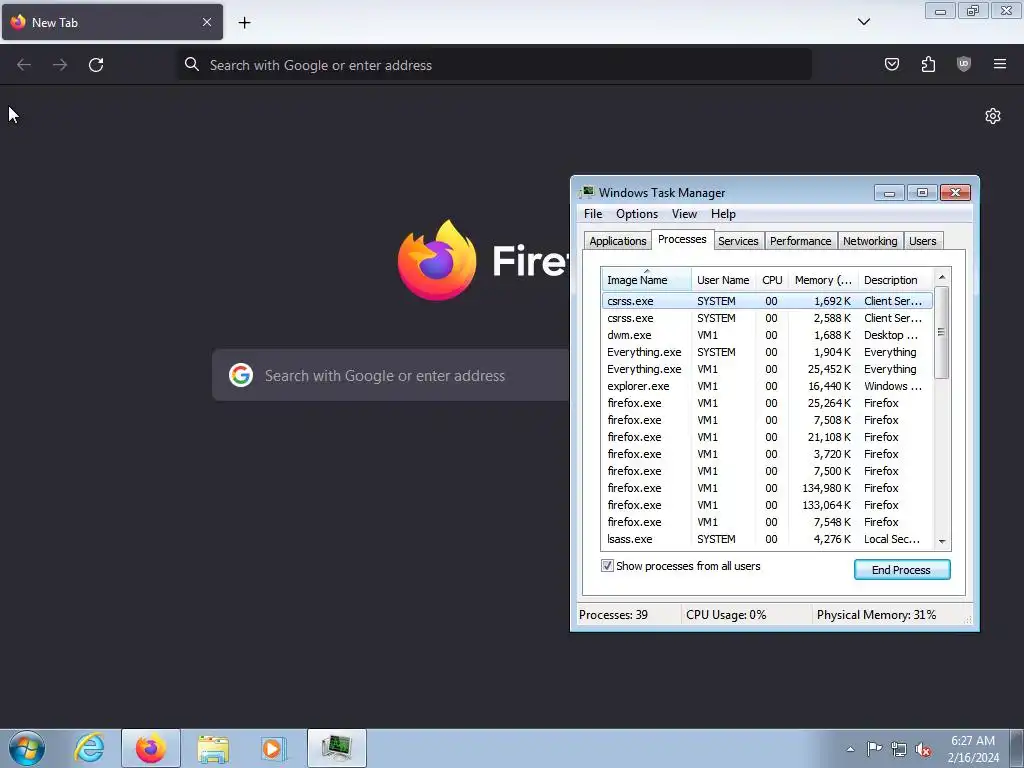Screen dimensions: 1024x768
Task: Select firefox.exe row using 25,264 K
Action: point(767,403)
